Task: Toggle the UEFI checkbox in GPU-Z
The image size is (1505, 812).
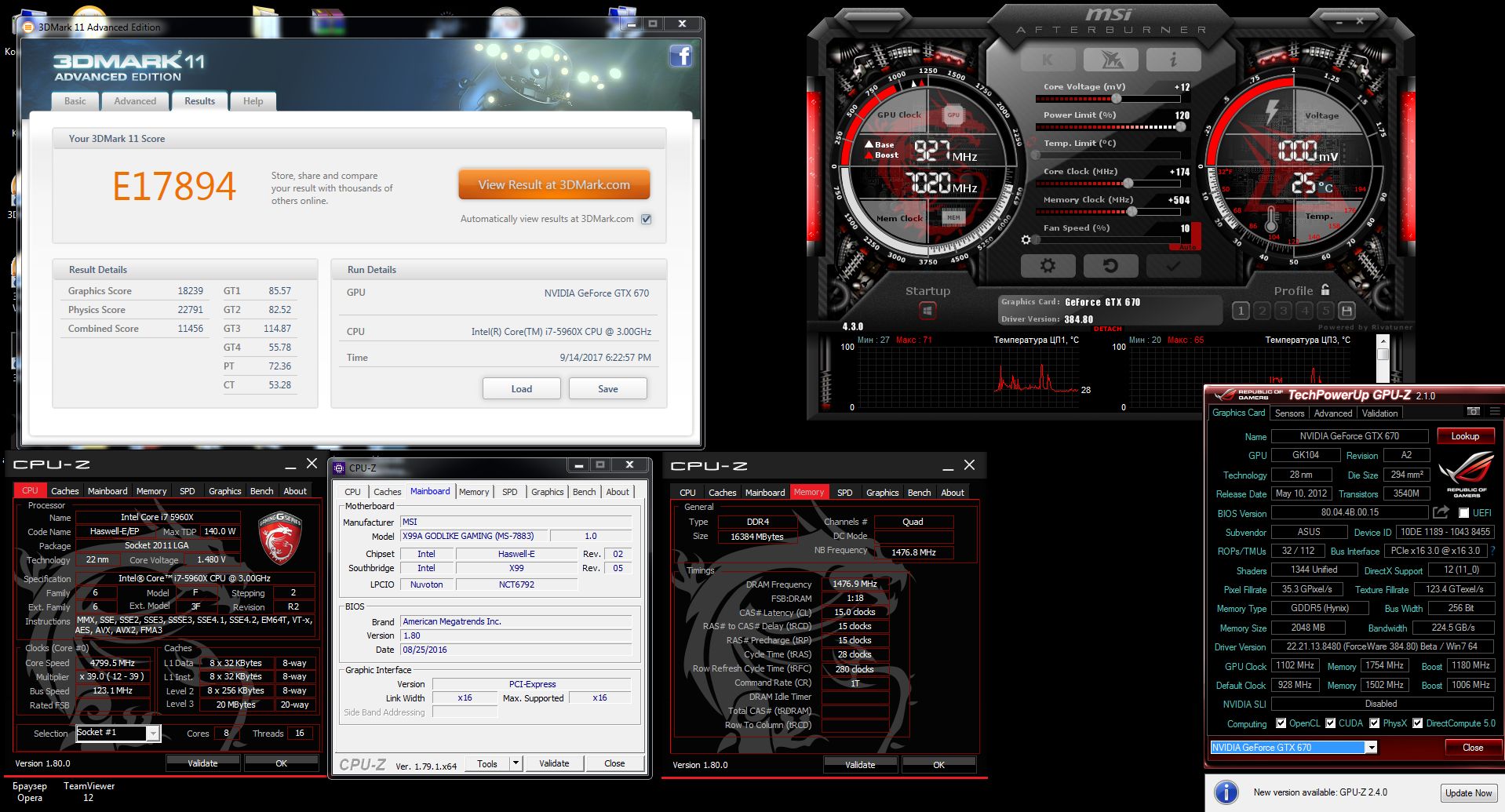Action: 1463,513
